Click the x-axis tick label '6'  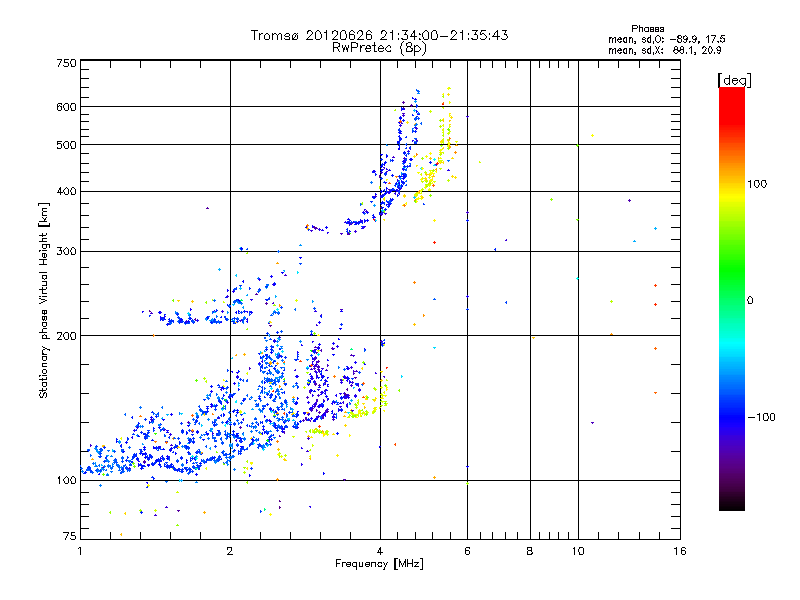pos(467,551)
